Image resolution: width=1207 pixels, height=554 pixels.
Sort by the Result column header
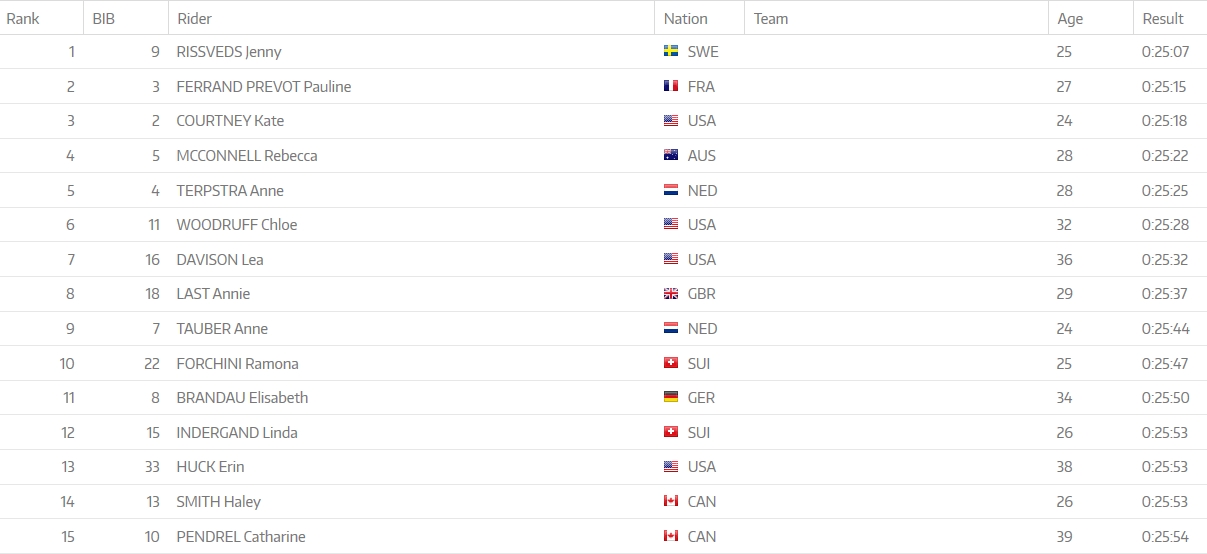1163,18
